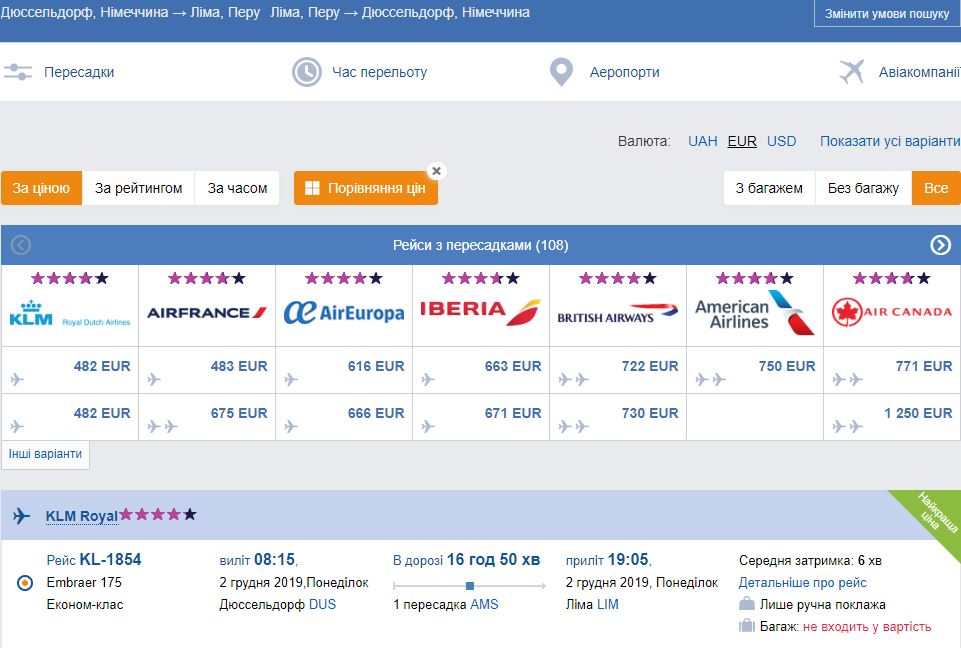Expand Інші варіанти options

click(45, 454)
